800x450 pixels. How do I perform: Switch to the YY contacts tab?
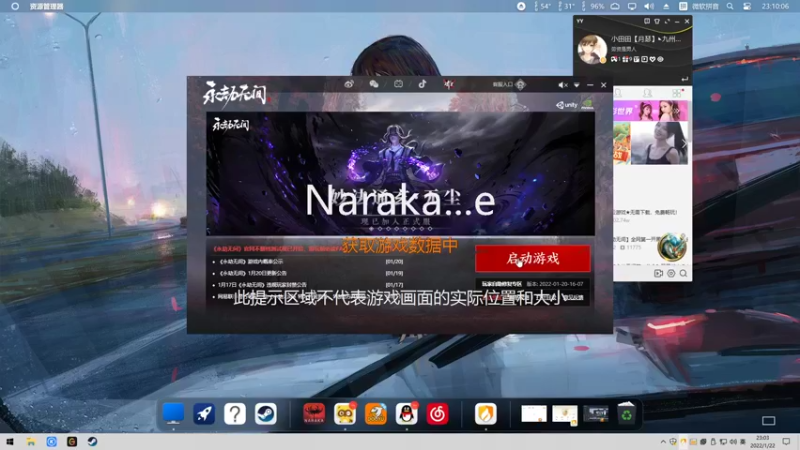647,93
